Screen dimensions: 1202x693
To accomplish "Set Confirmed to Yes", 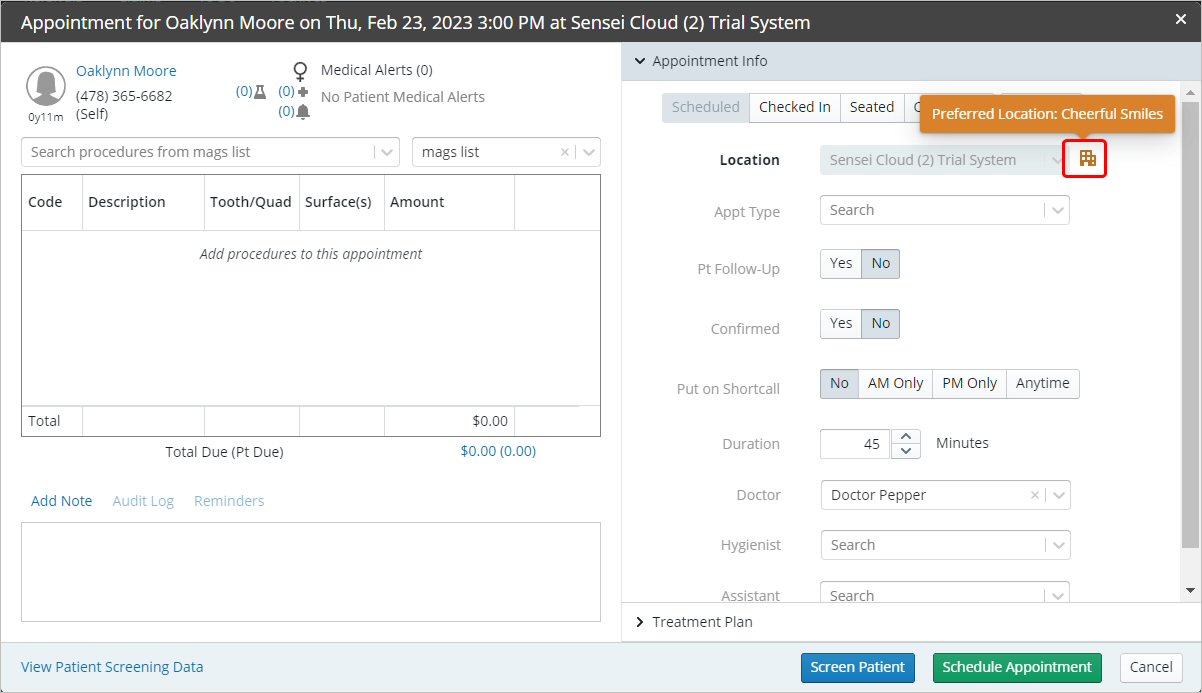I will 841,323.
